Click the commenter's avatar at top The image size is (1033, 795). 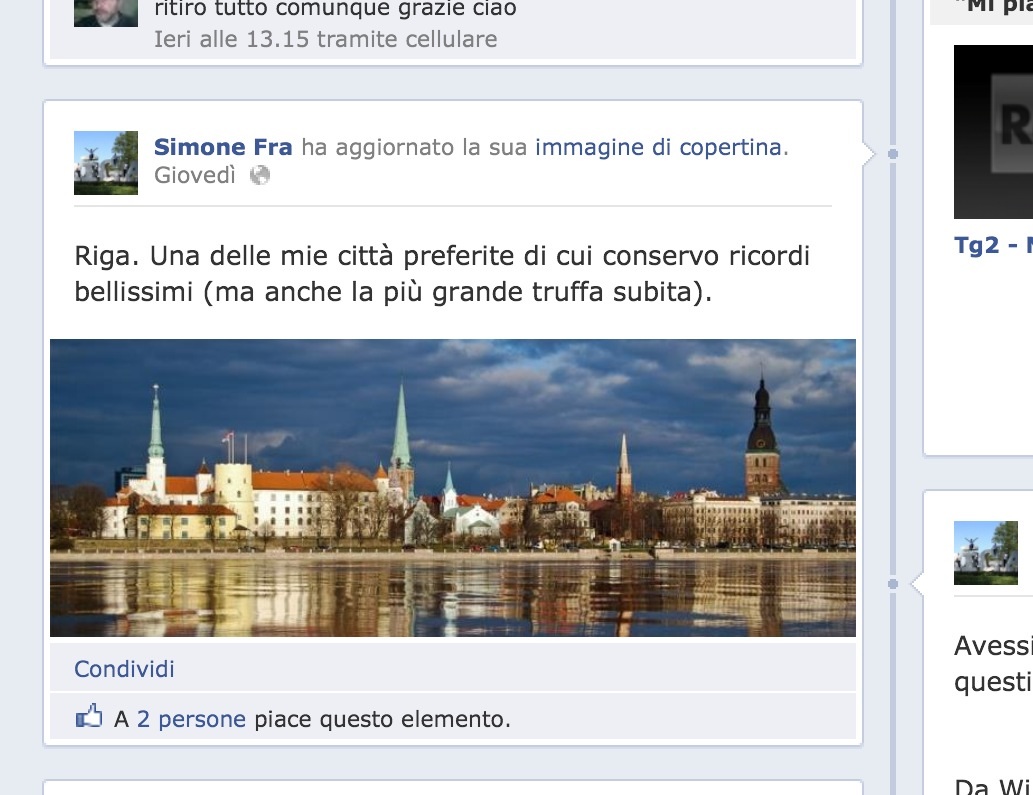[106, 13]
